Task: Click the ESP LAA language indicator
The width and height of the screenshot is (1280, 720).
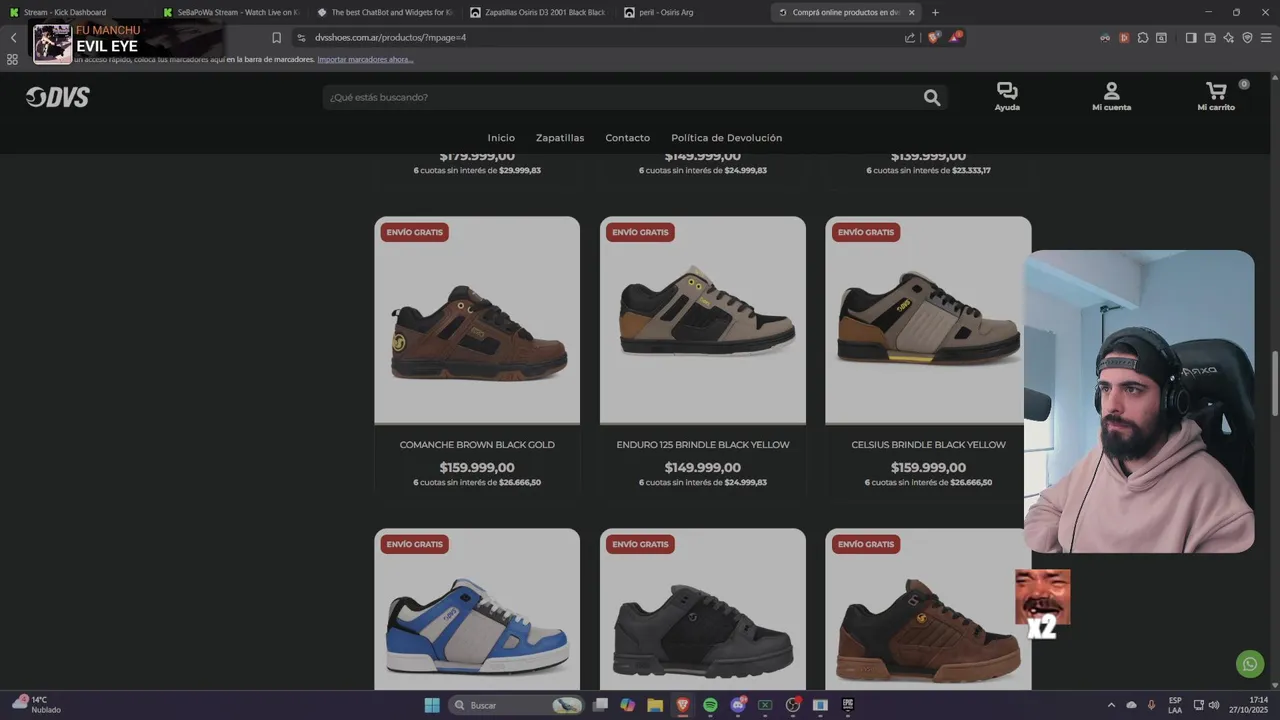Action: pyautogui.click(x=1175, y=705)
